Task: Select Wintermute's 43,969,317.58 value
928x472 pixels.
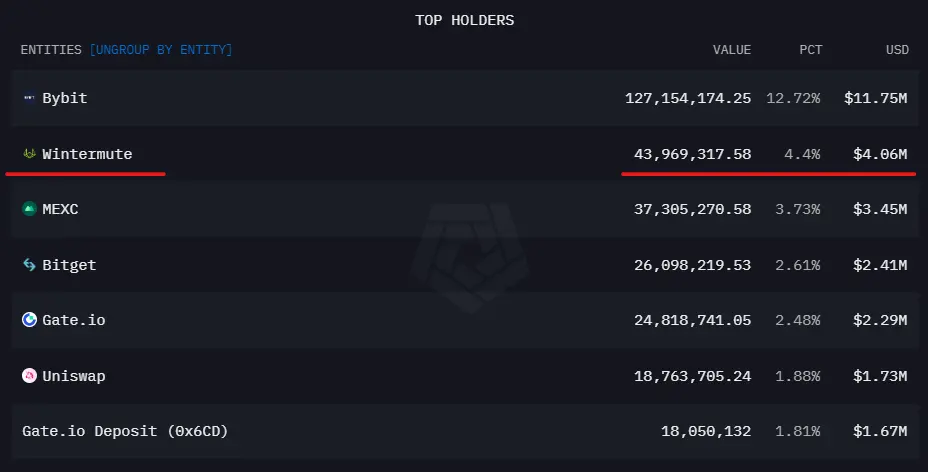Action: pyautogui.click(x=692, y=154)
